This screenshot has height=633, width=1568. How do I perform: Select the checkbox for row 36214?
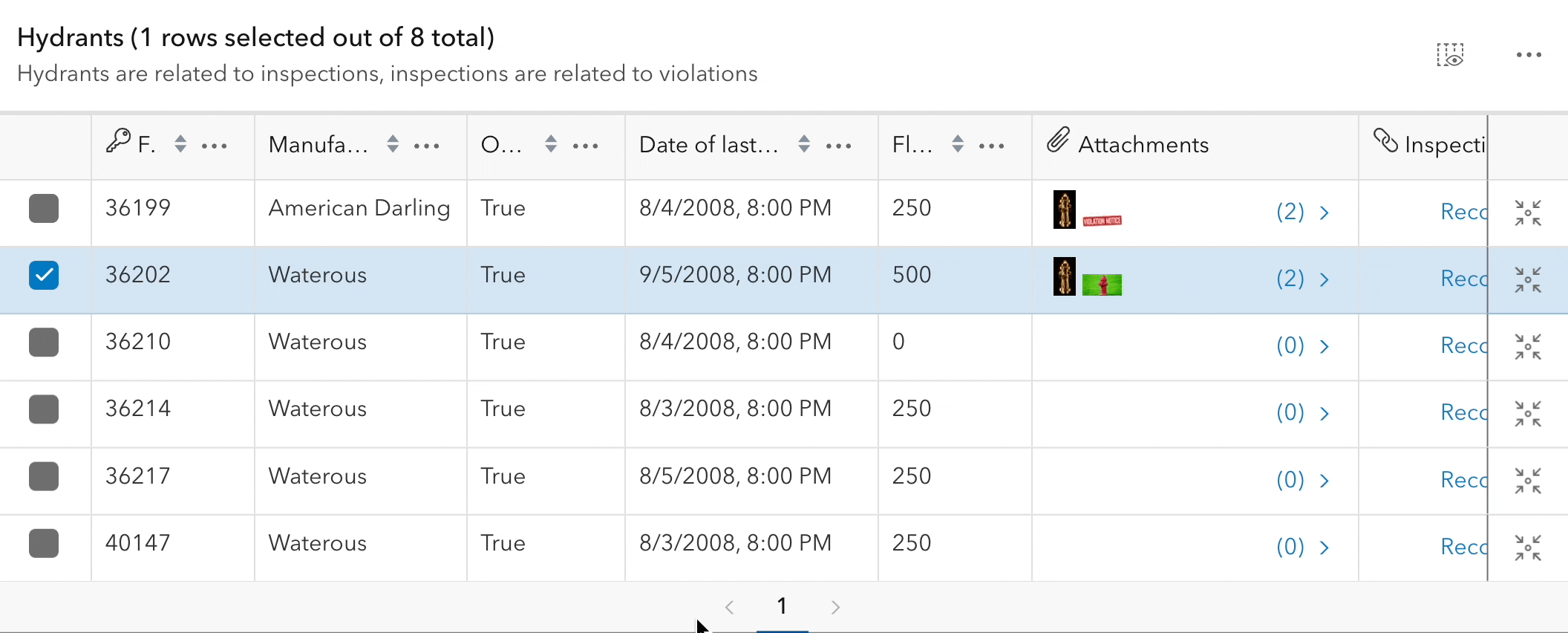(44, 409)
